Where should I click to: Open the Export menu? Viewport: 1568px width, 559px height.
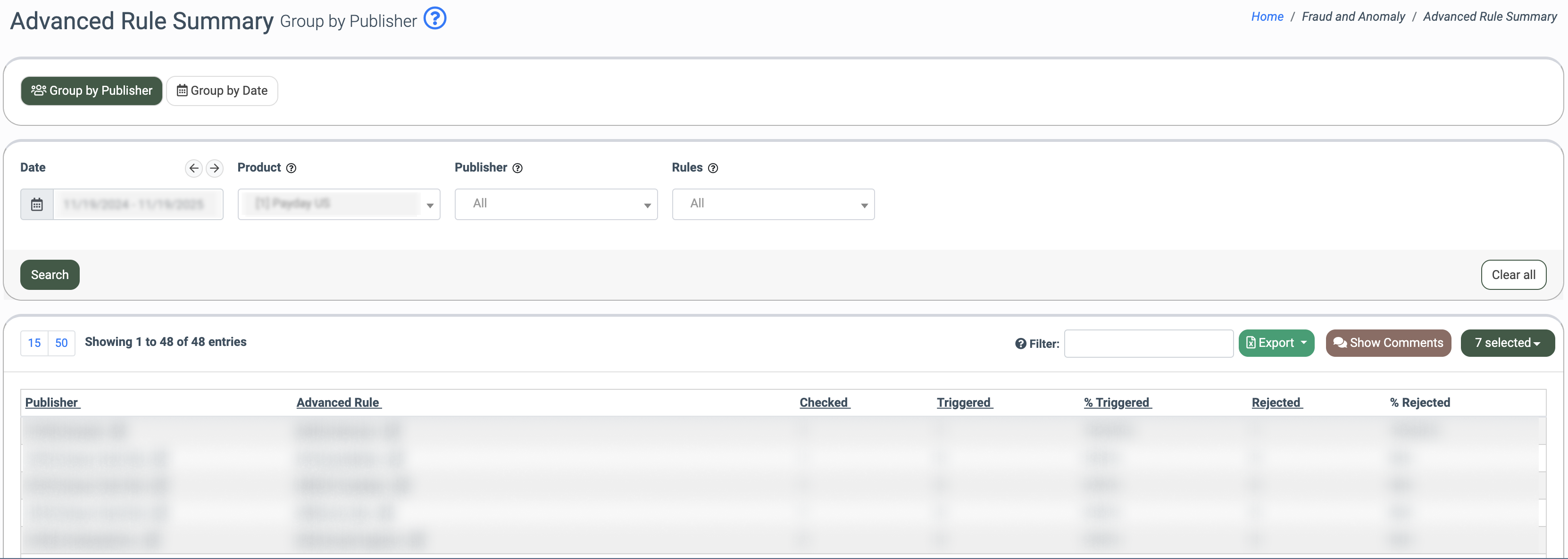point(1276,343)
